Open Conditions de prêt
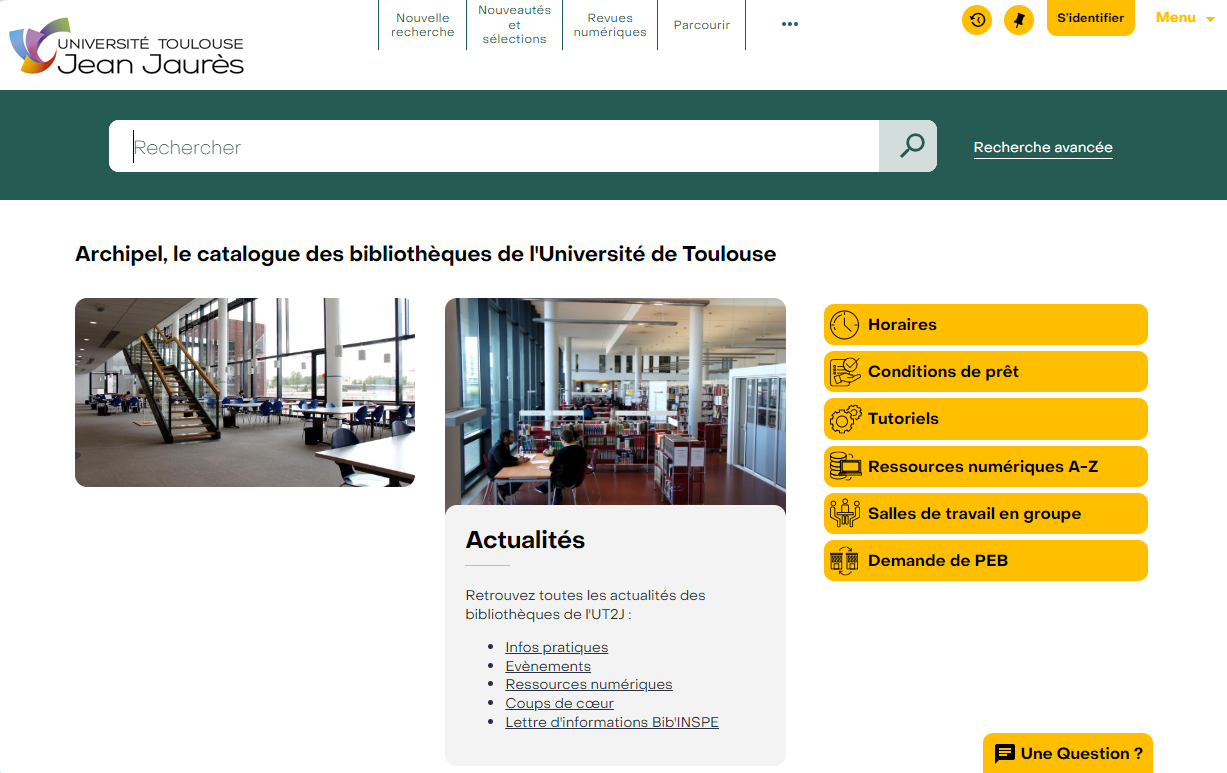Image resolution: width=1227 pixels, height=773 pixels. [x=986, y=372]
